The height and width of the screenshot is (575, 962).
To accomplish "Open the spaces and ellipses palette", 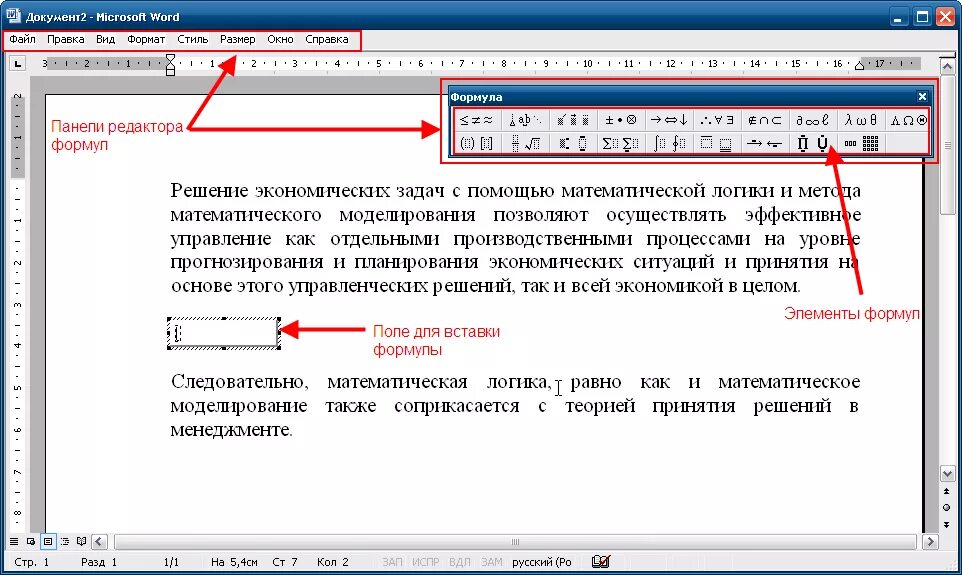I will [525, 120].
